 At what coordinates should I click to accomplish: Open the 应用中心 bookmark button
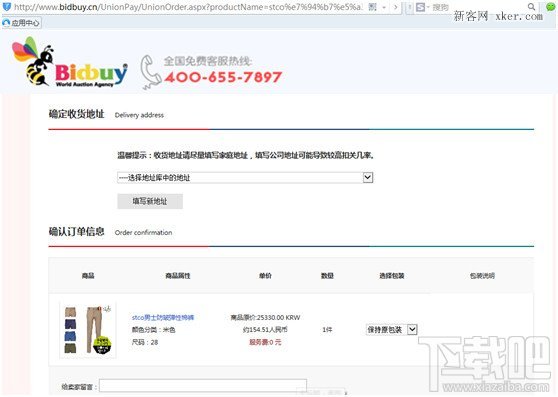21,23
